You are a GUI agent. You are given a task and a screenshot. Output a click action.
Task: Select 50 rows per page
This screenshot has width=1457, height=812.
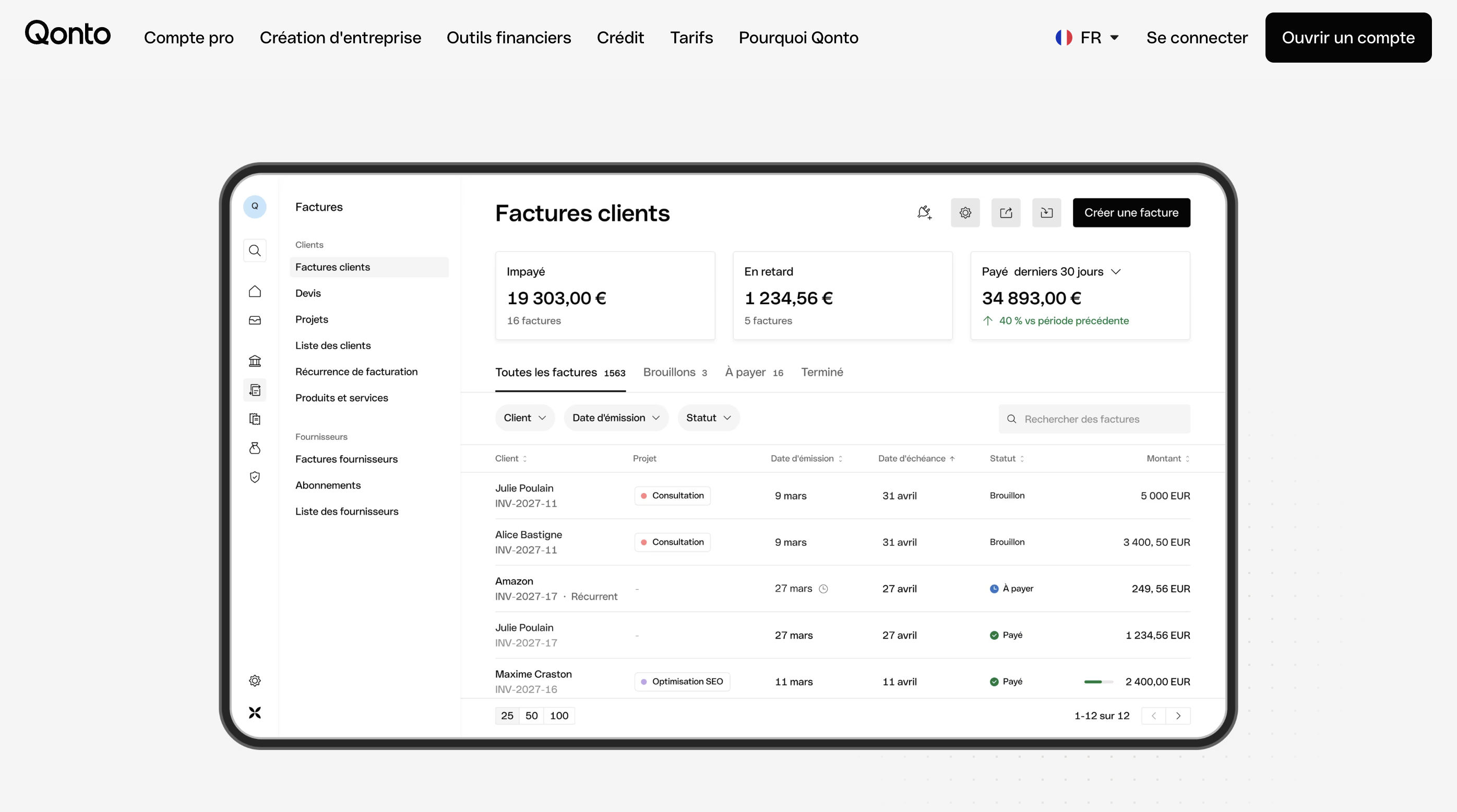click(x=532, y=716)
